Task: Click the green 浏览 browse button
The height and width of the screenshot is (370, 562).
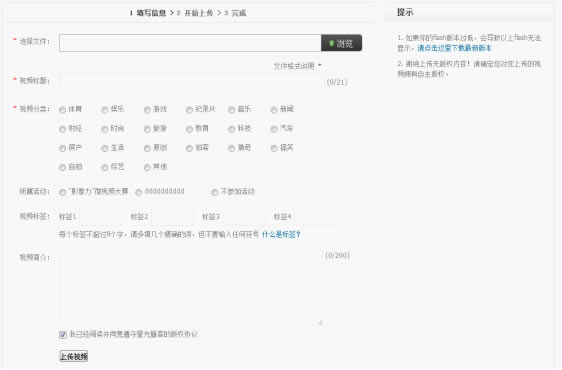Action: [341, 43]
